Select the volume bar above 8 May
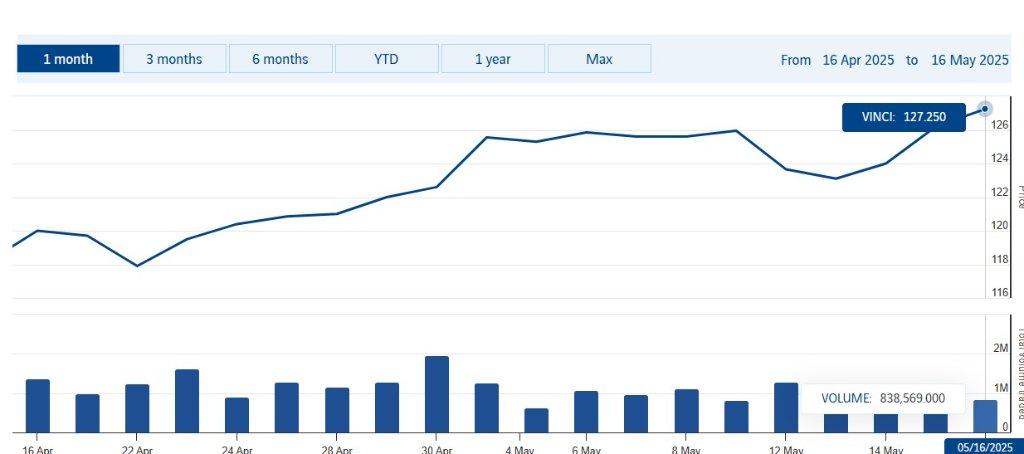Viewport: 1024px width, 454px height. [x=686, y=410]
